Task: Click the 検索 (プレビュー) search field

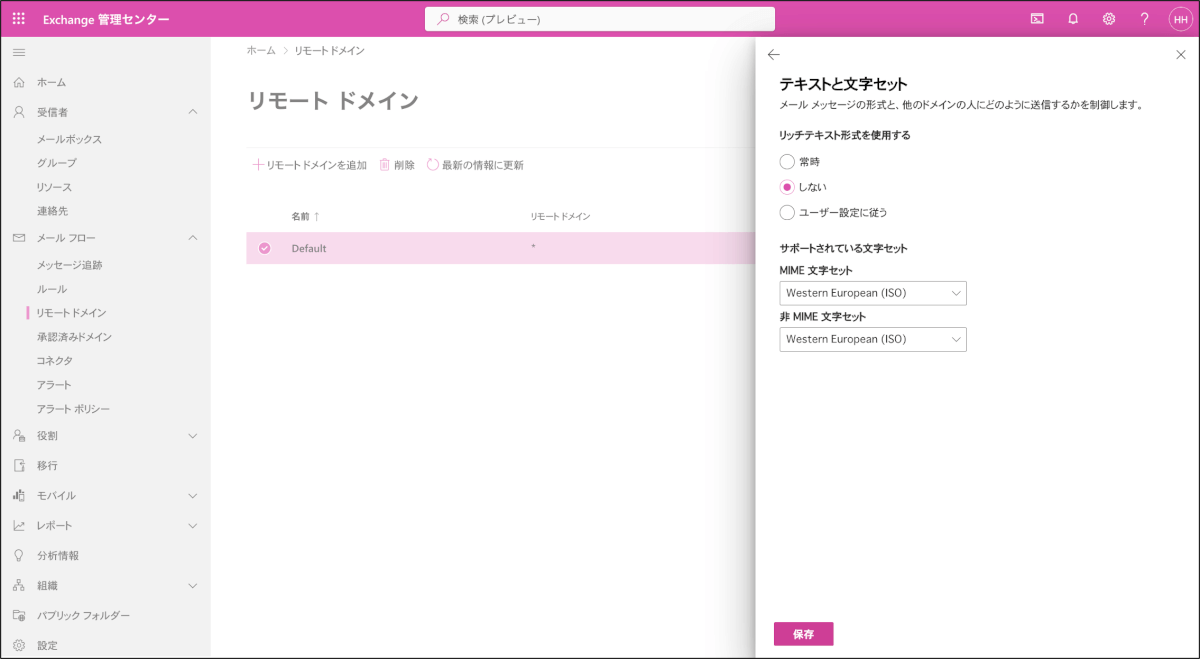Action: pyautogui.click(x=600, y=19)
